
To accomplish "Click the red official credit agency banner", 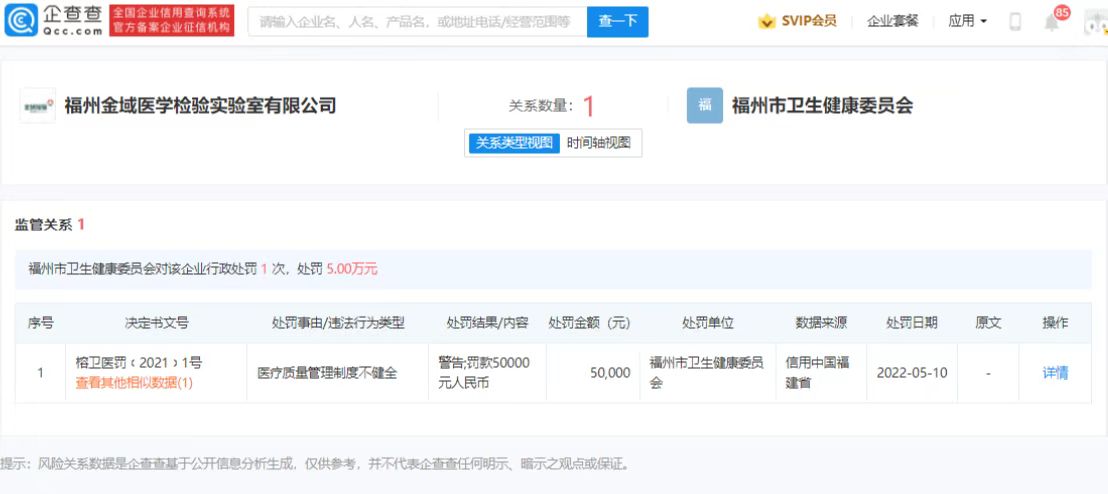I will pyautogui.click(x=172, y=20).
